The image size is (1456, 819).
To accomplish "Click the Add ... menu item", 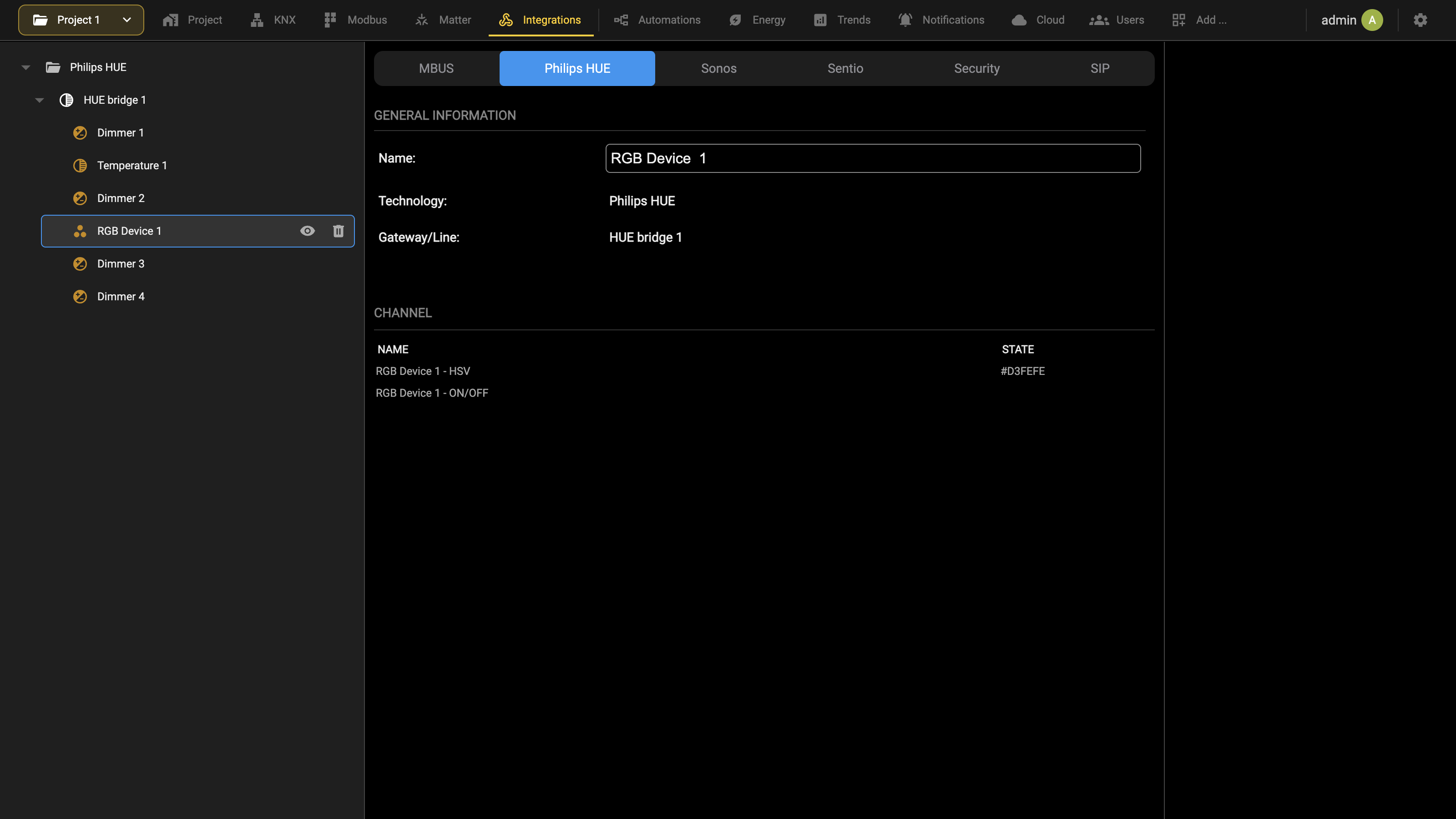I will (1199, 20).
